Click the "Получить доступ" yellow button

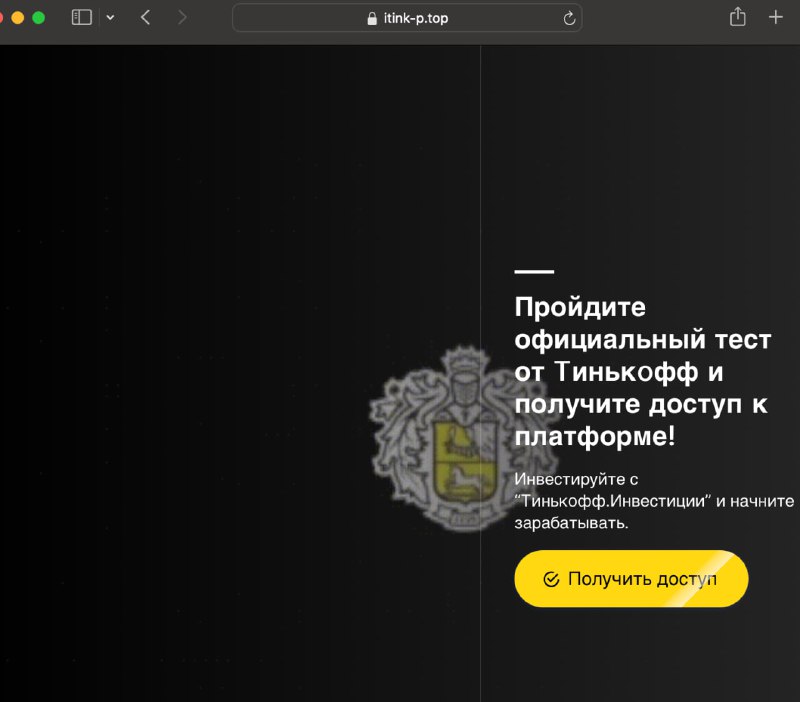click(631, 579)
